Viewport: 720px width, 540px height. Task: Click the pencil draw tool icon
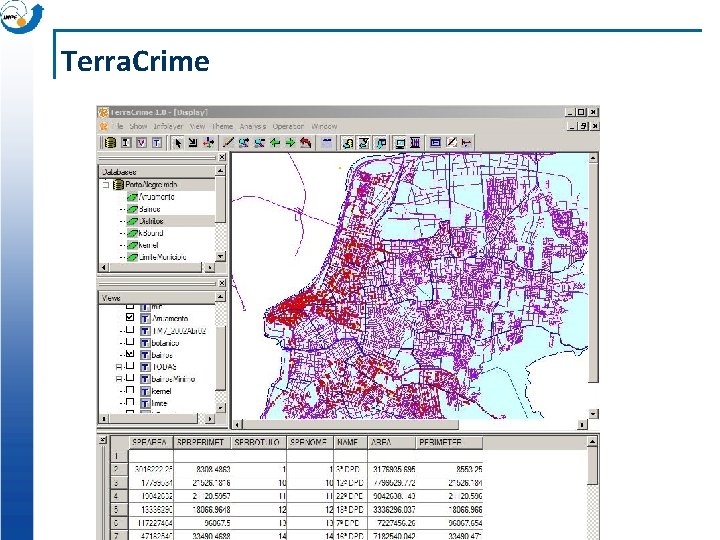point(229,143)
